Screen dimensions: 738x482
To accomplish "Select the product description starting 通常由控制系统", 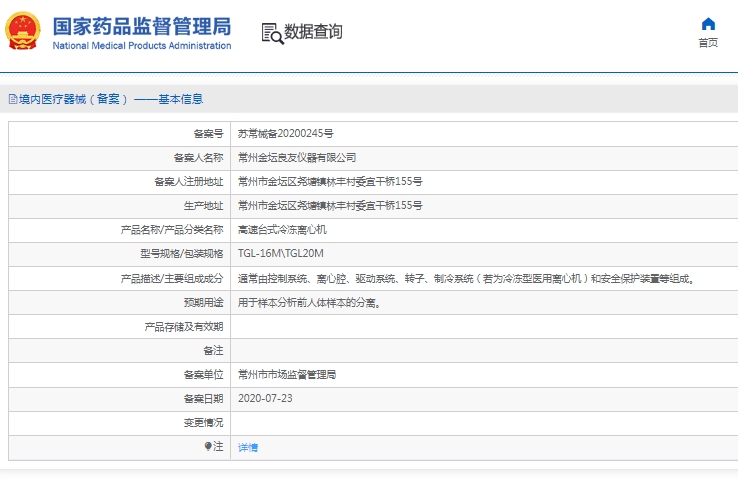I will (x=466, y=279).
